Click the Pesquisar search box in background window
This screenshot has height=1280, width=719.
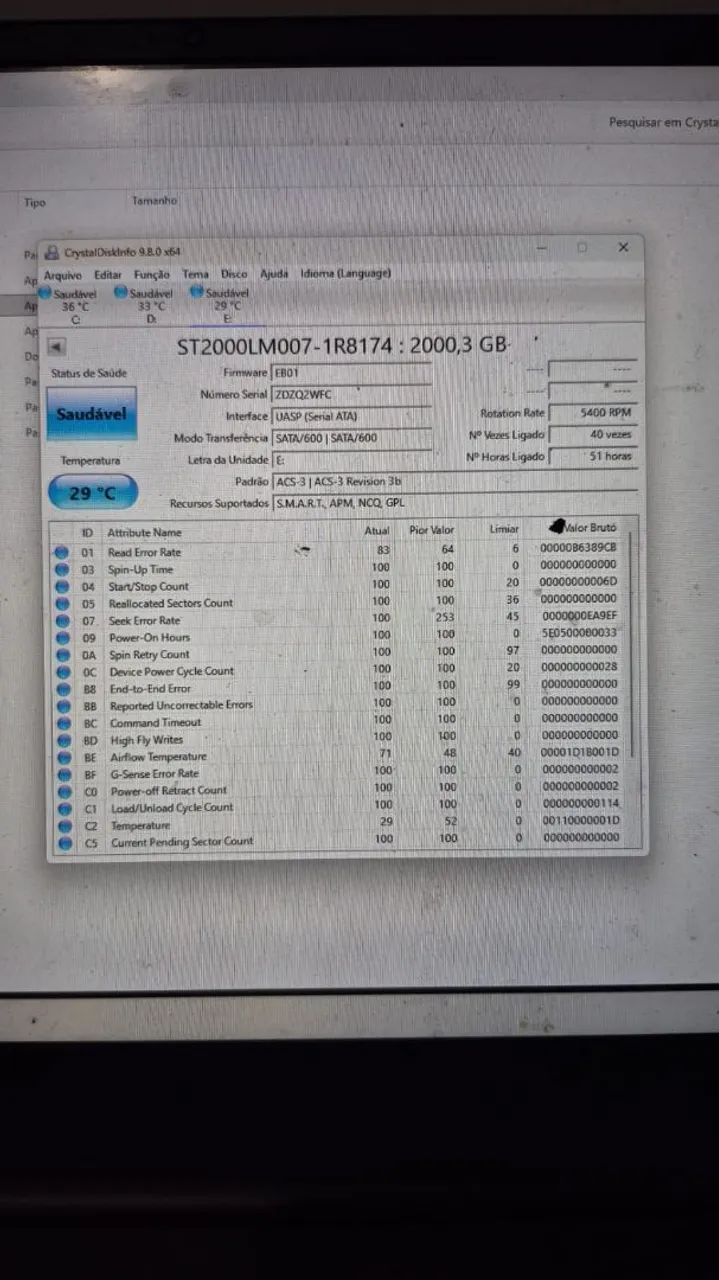pos(663,122)
